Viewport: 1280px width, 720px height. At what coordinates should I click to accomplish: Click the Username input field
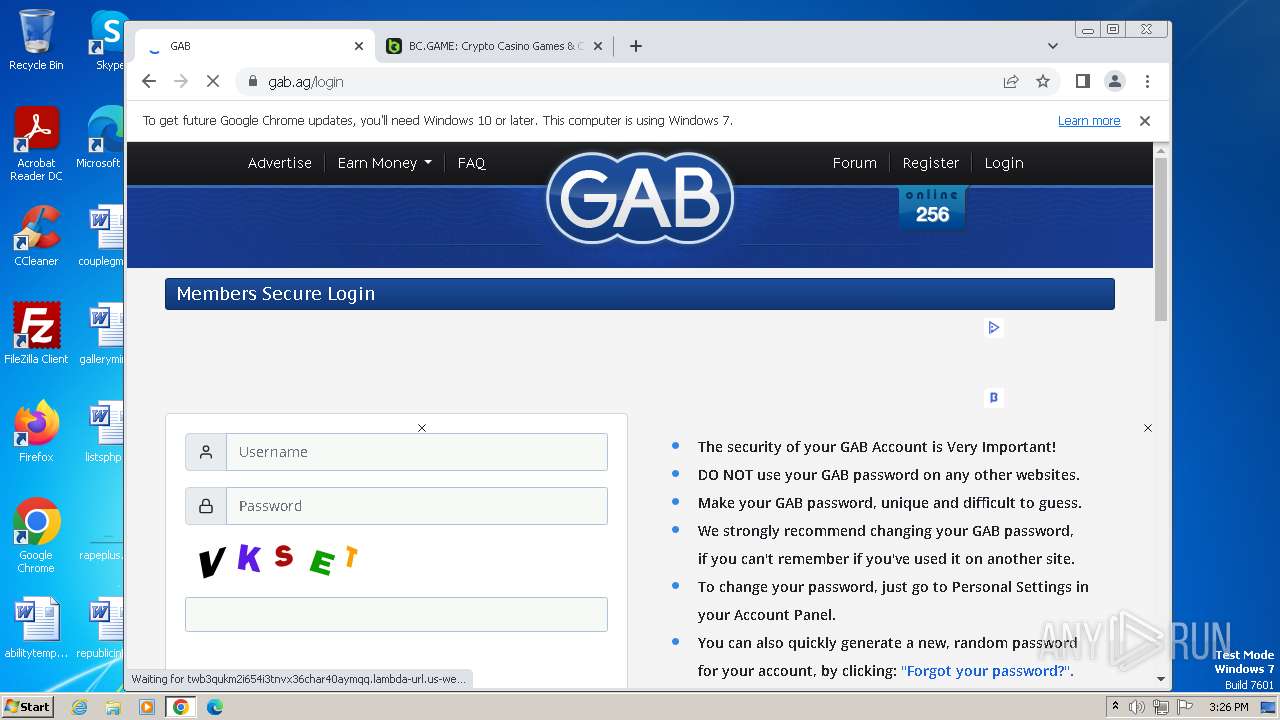coord(417,452)
